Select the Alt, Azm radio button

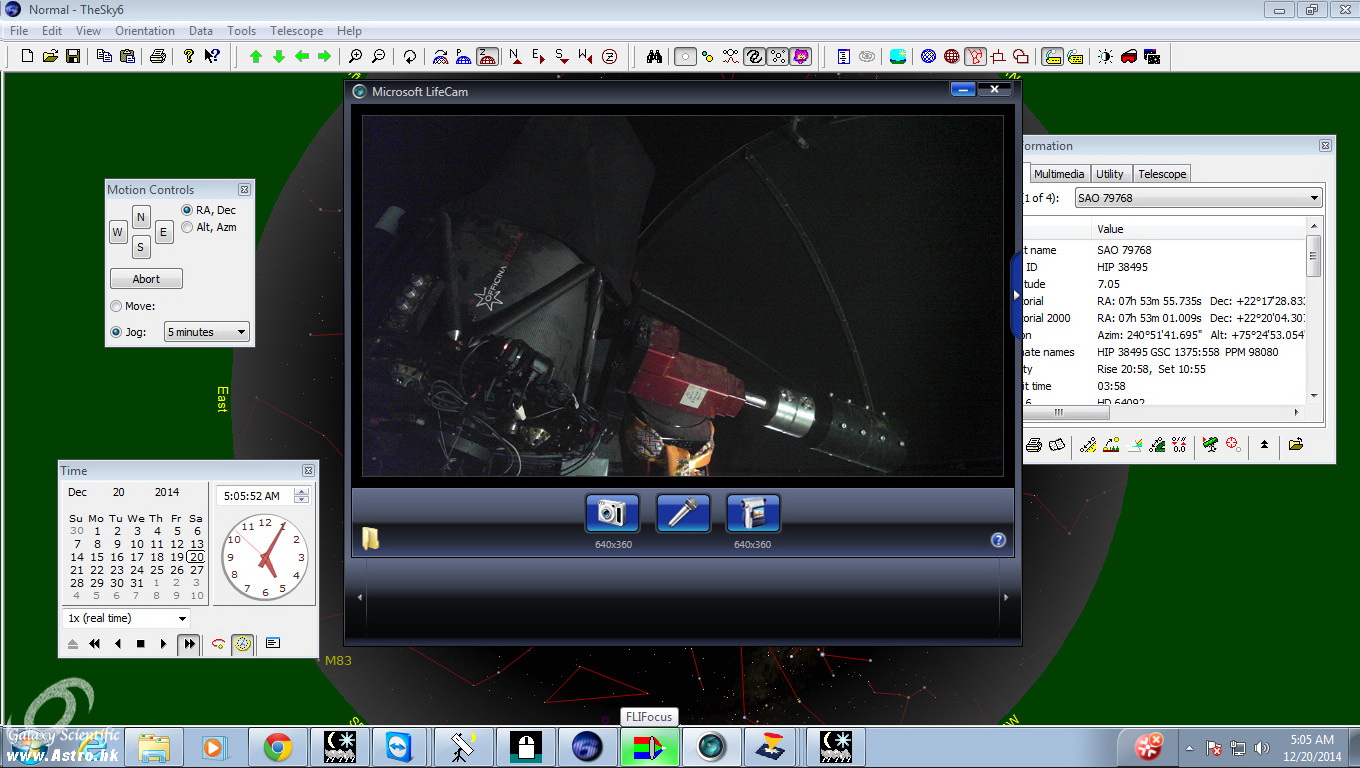point(187,227)
